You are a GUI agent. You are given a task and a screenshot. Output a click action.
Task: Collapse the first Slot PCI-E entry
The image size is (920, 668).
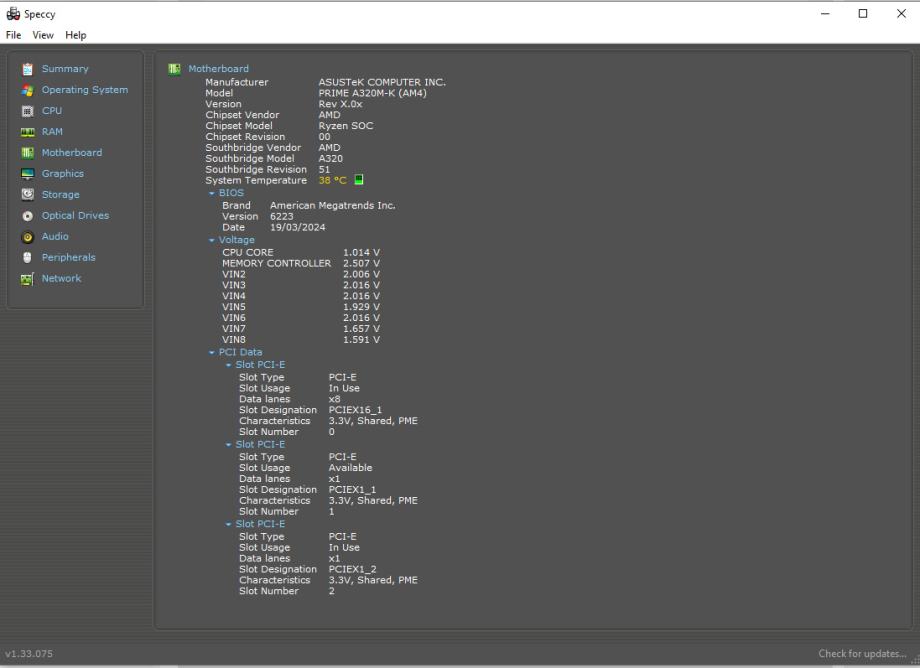(229, 365)
